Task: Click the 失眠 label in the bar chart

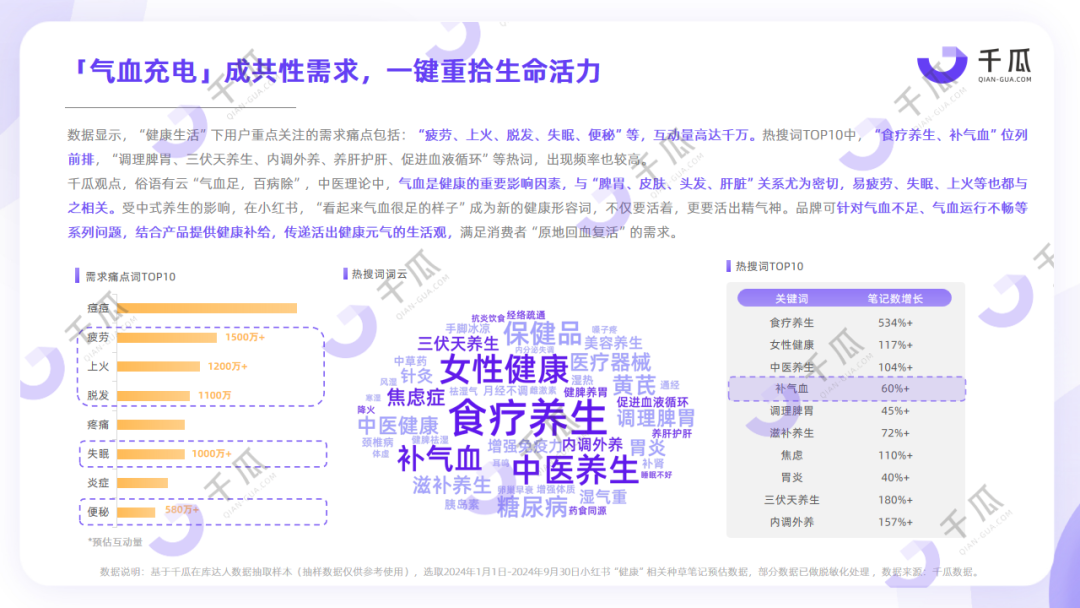Action: (x=98, y=454)
